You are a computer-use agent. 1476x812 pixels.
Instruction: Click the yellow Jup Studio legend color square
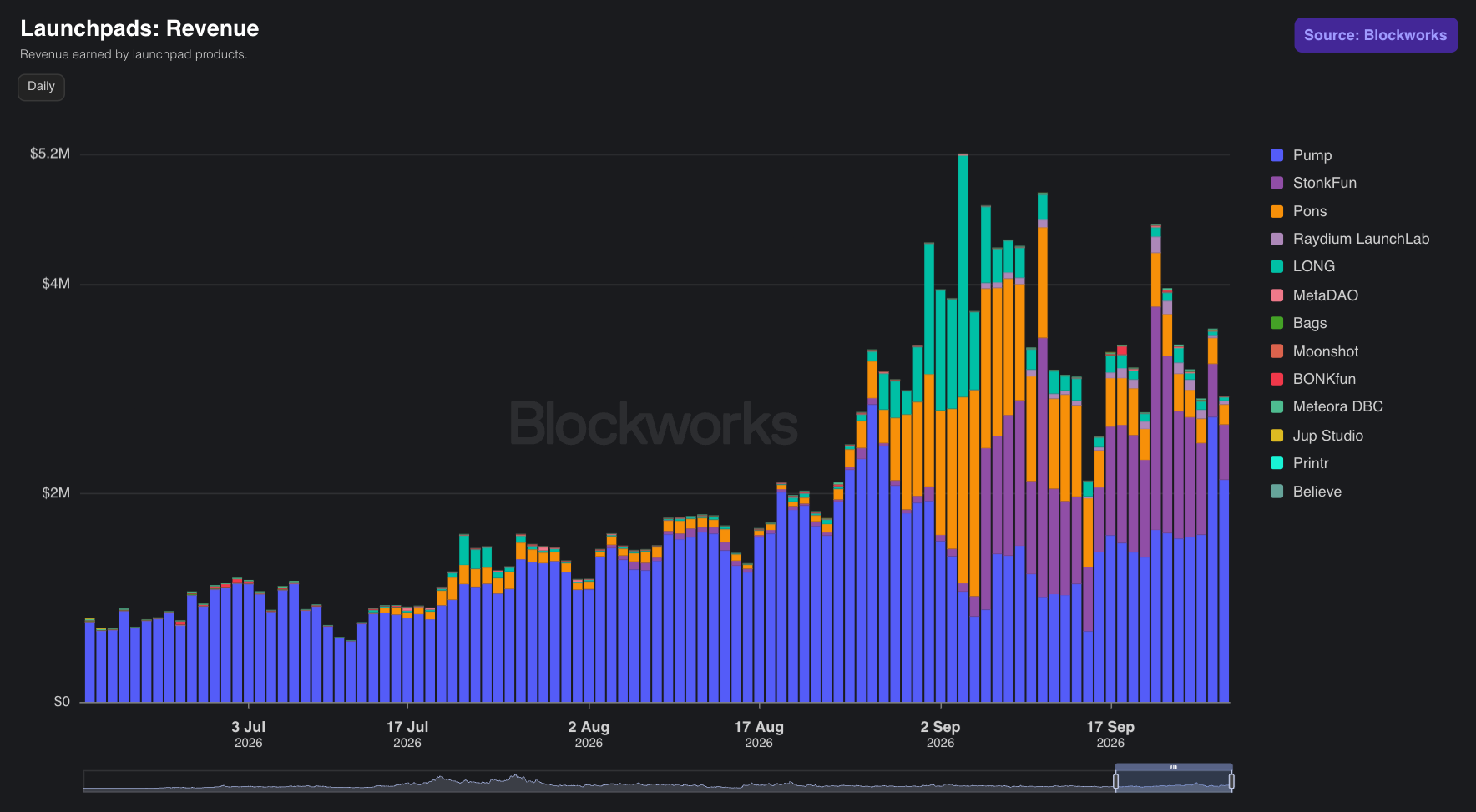pyautogui.click(x=1276, y=436)
